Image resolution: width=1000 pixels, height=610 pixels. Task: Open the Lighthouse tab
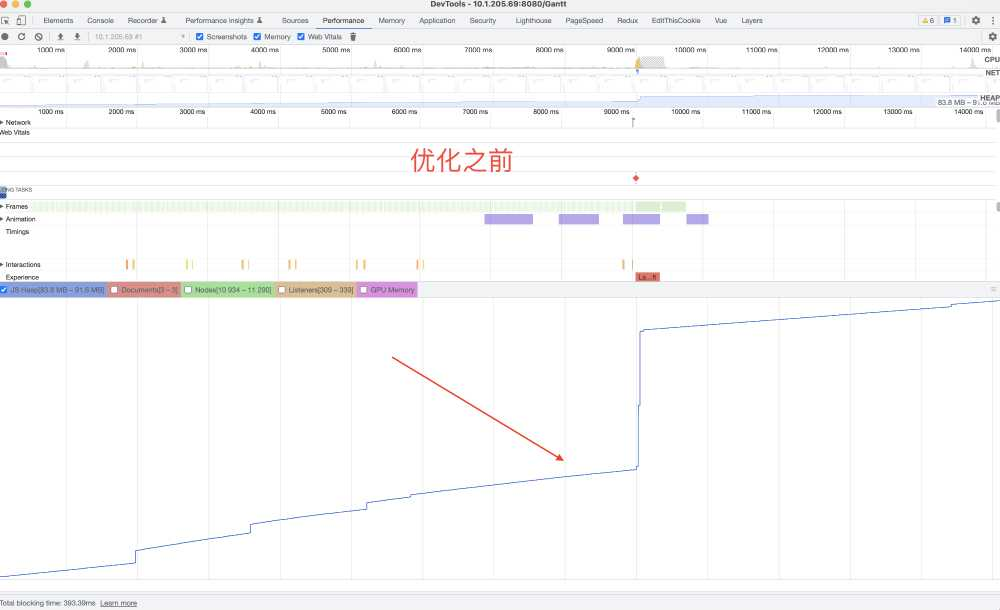click(532, 20)
